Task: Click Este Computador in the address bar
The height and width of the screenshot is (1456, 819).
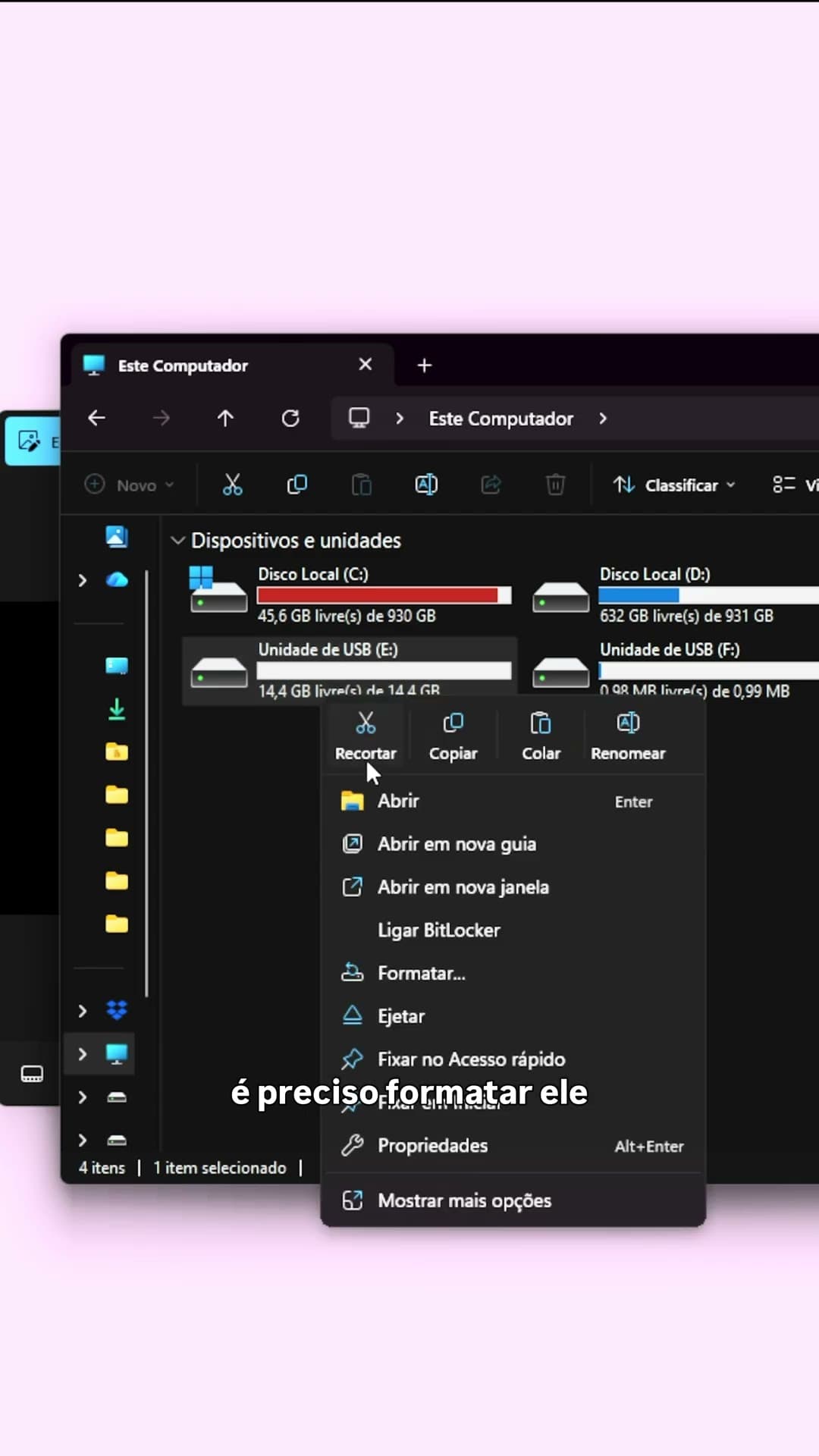Action: click(501, 419)
